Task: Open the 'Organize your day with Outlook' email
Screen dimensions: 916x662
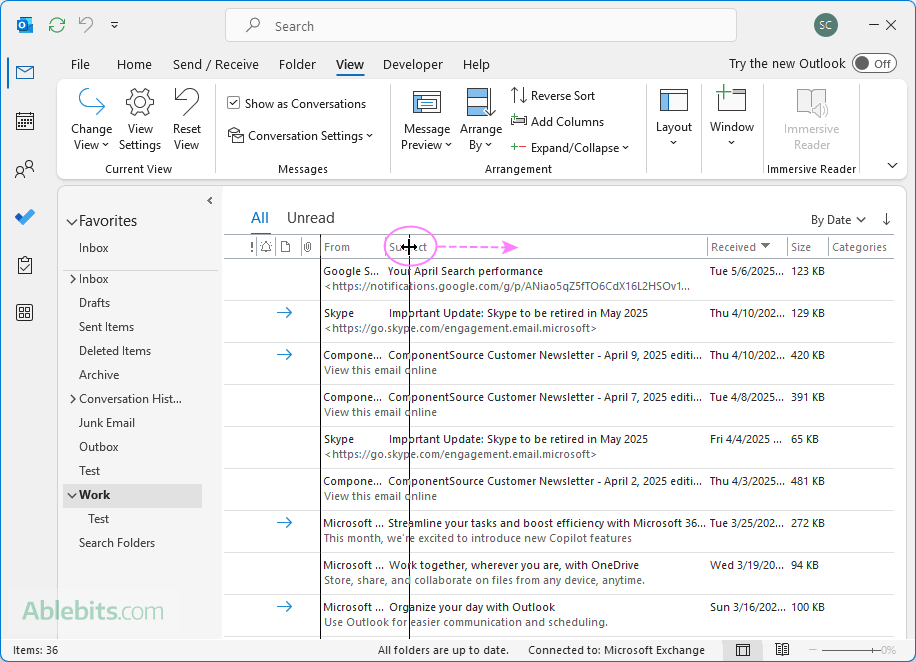Action: point(559,615)
